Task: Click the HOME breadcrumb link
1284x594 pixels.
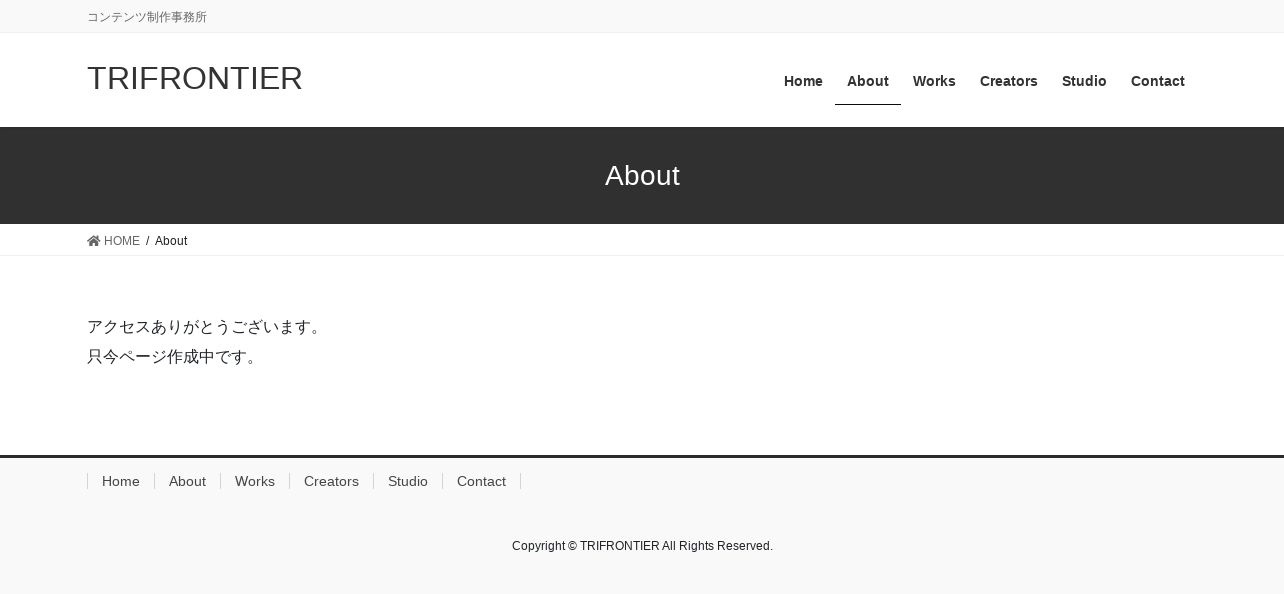Action: click(122, 241)
